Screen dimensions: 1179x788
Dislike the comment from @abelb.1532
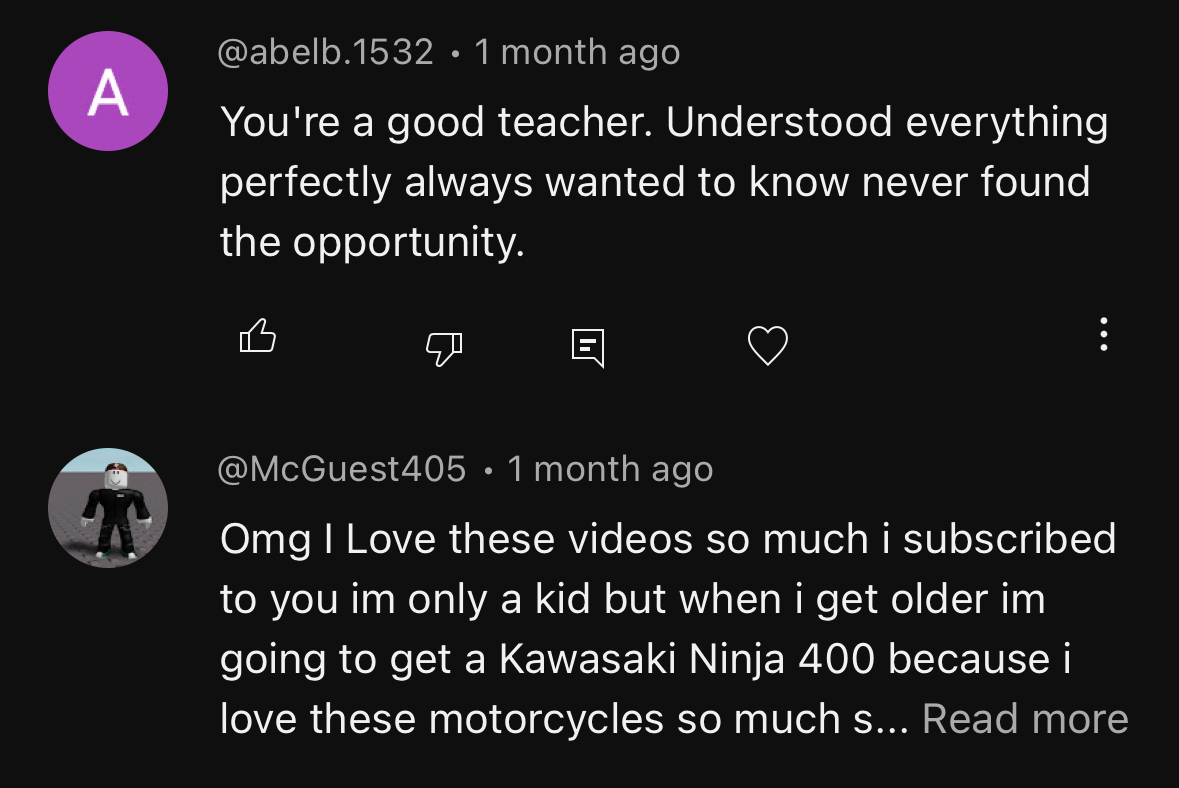pyautogui.click(x=444, y=348)
